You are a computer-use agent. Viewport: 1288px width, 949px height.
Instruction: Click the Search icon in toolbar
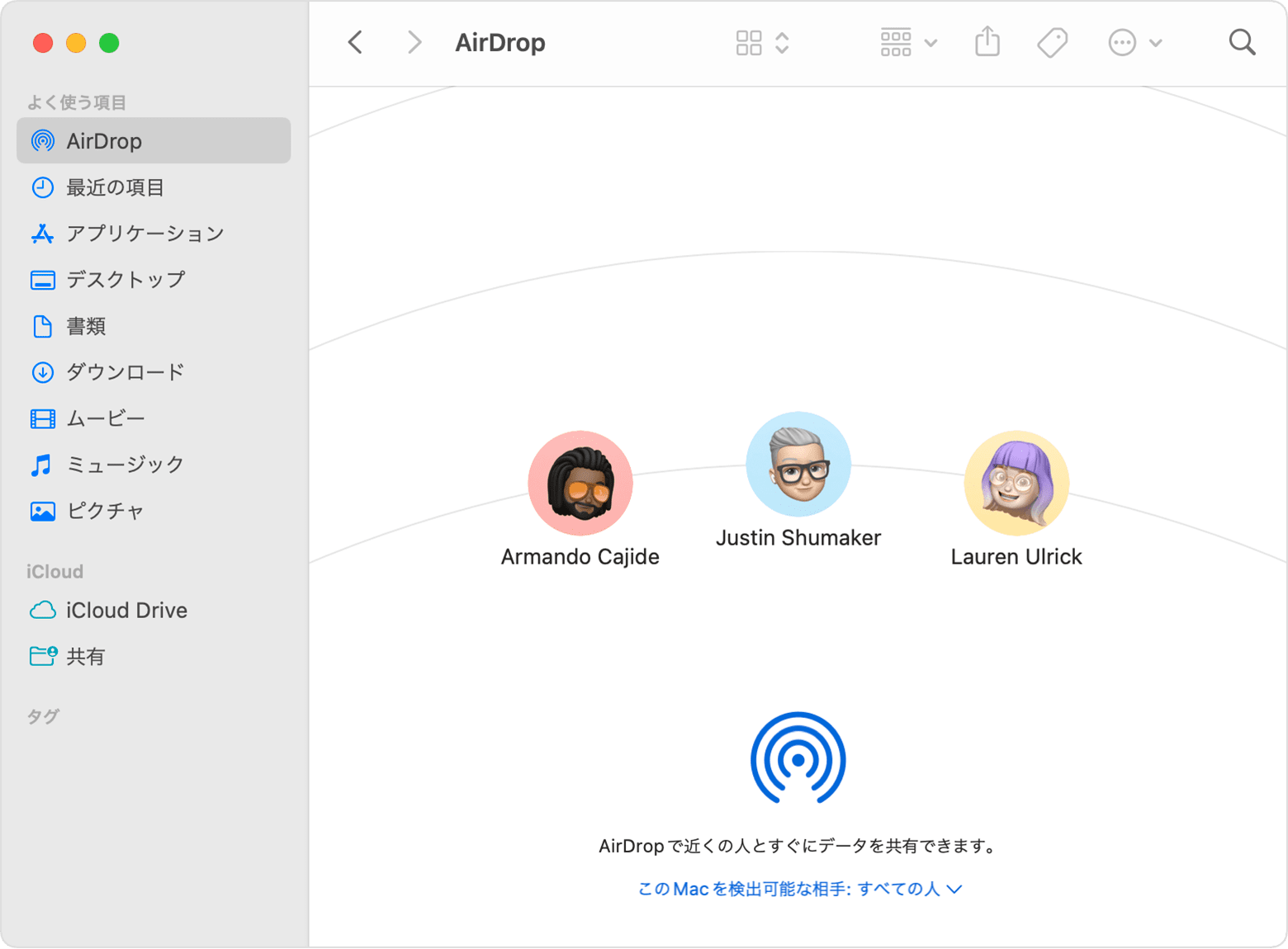pyautogui.click(x=1242, y=42)
